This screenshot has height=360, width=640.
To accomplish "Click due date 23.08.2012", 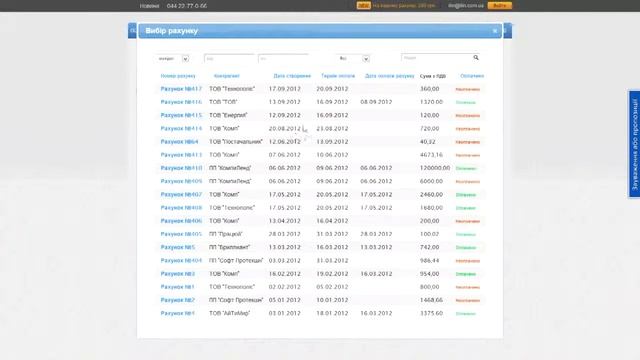I will tap(332, 129).
